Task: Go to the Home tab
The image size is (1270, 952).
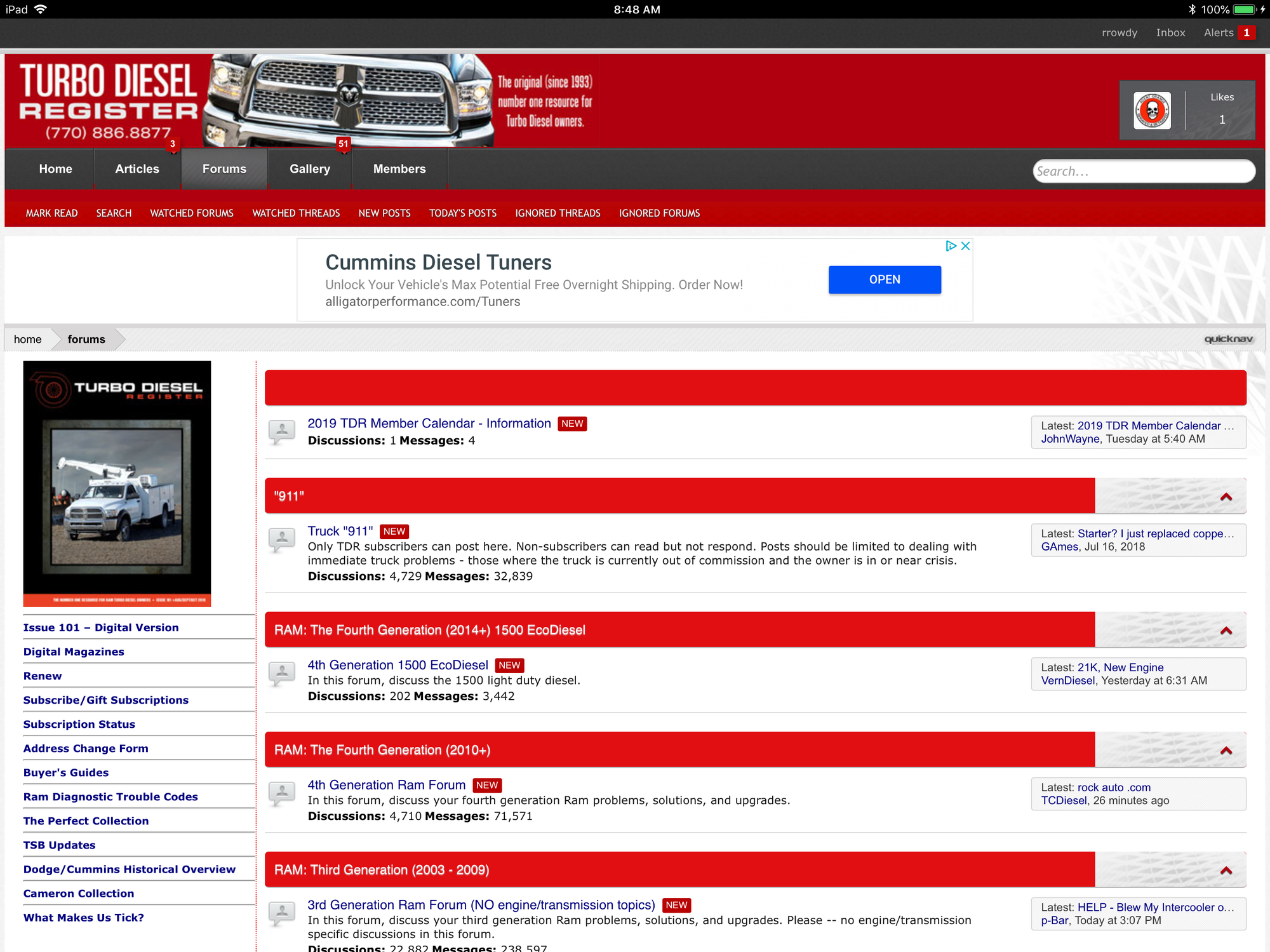Action: click(55, 169)
